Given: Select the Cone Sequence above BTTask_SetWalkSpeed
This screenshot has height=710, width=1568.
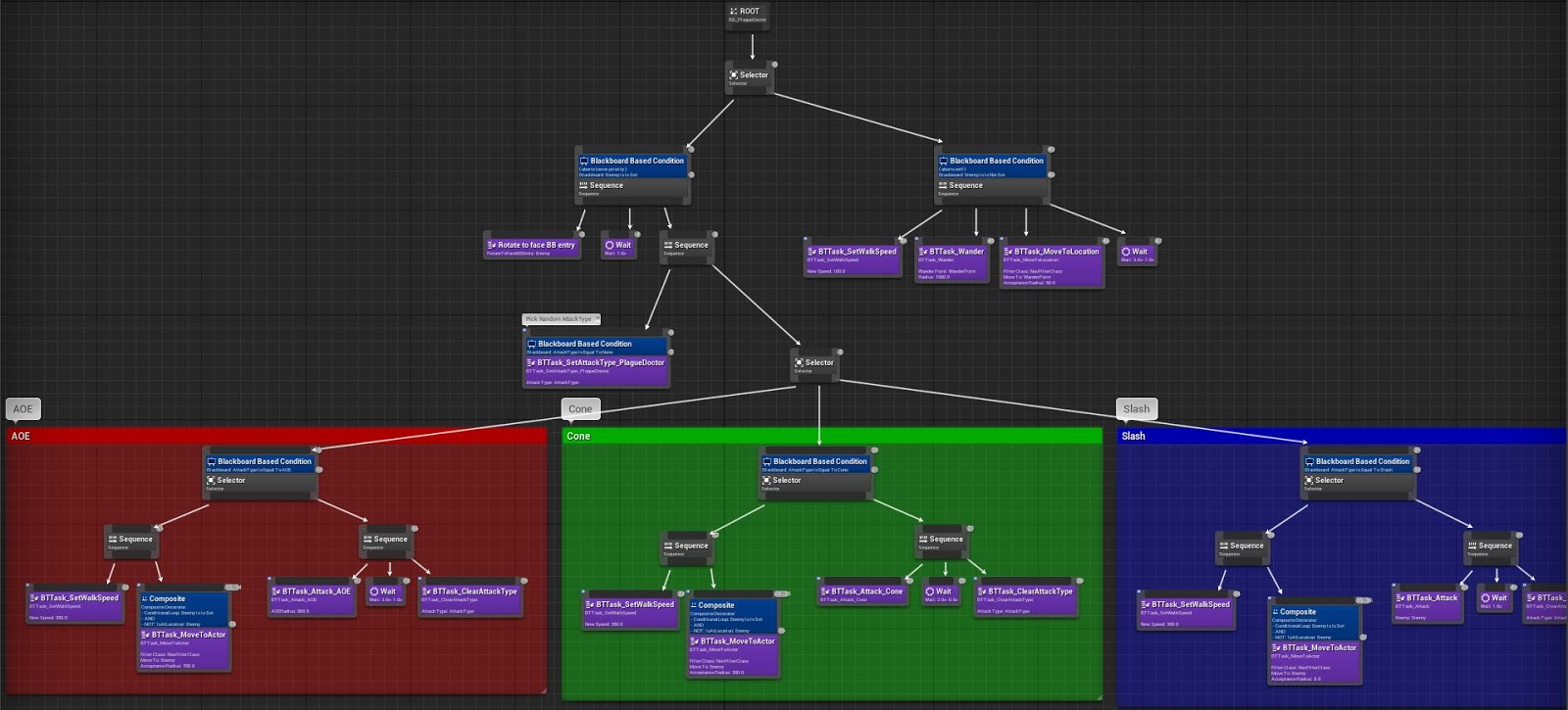Looking at the screenshot, I should click(686, 549).
